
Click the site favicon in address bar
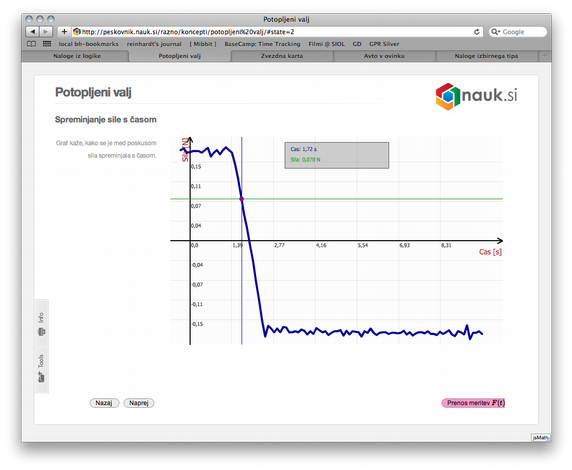coord(77,32)
